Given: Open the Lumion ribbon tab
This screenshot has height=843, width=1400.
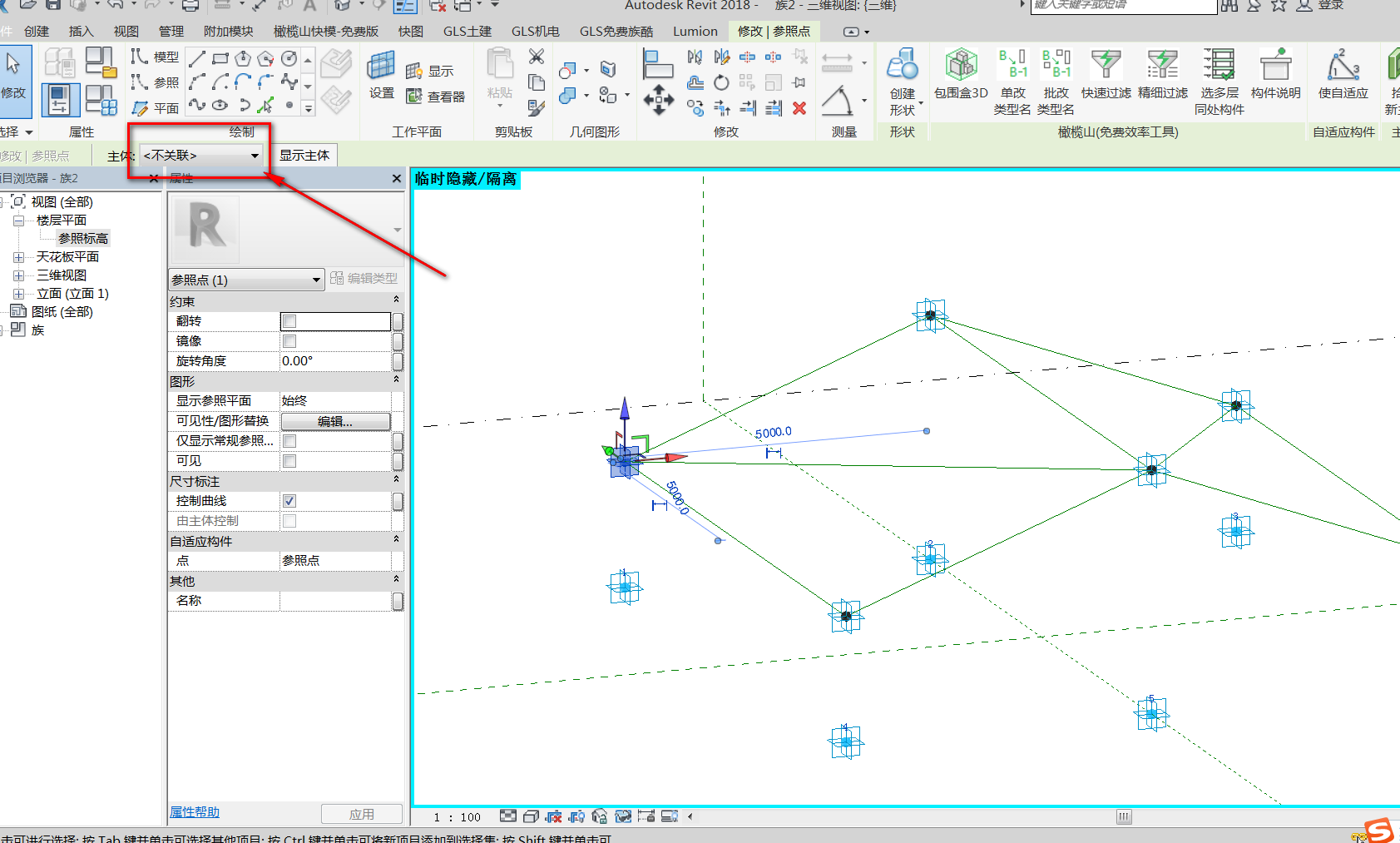Looking at the screenshot, I should (695, 32).
